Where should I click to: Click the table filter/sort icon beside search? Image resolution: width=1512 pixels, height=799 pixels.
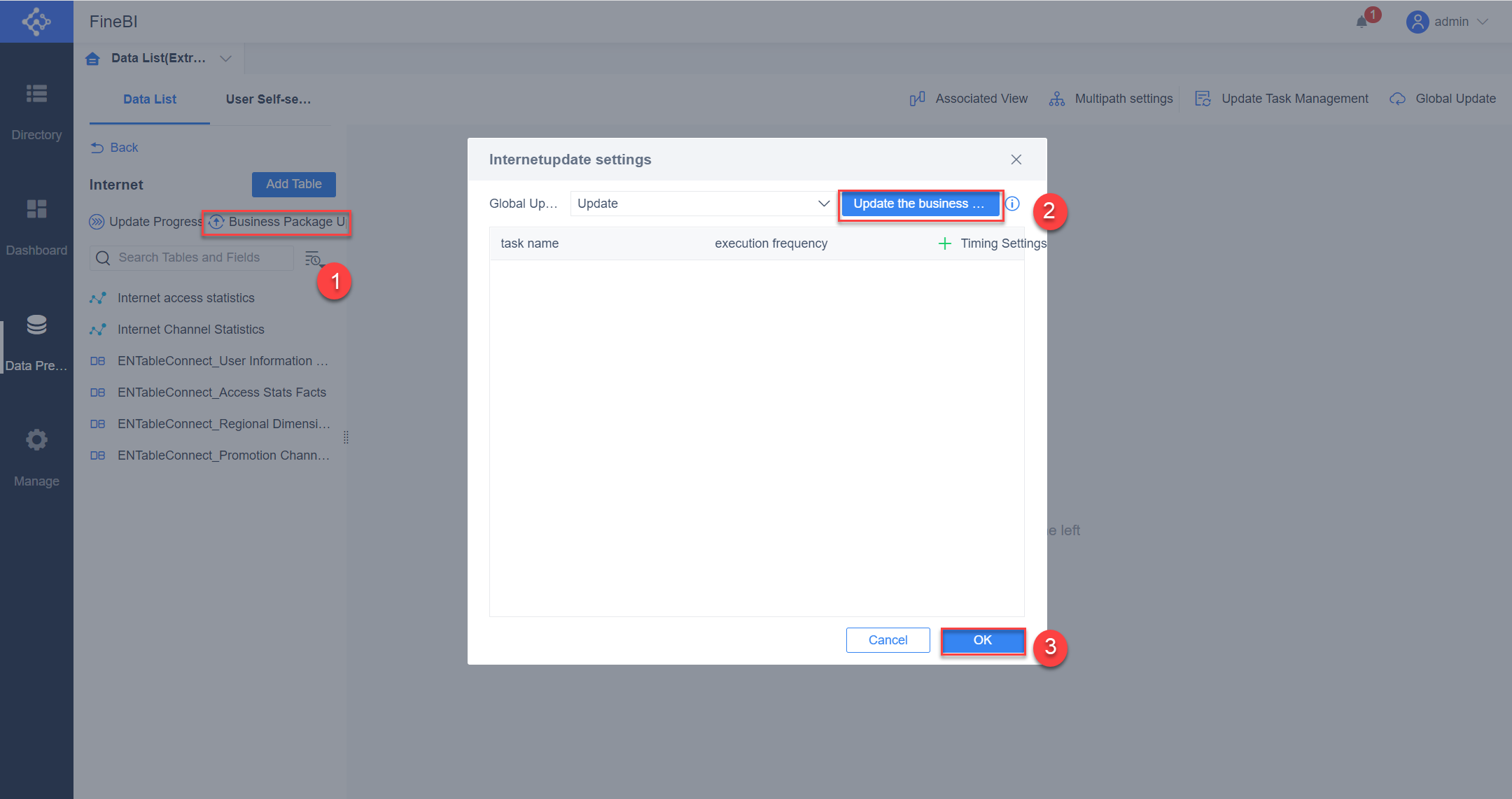[314, 259]
